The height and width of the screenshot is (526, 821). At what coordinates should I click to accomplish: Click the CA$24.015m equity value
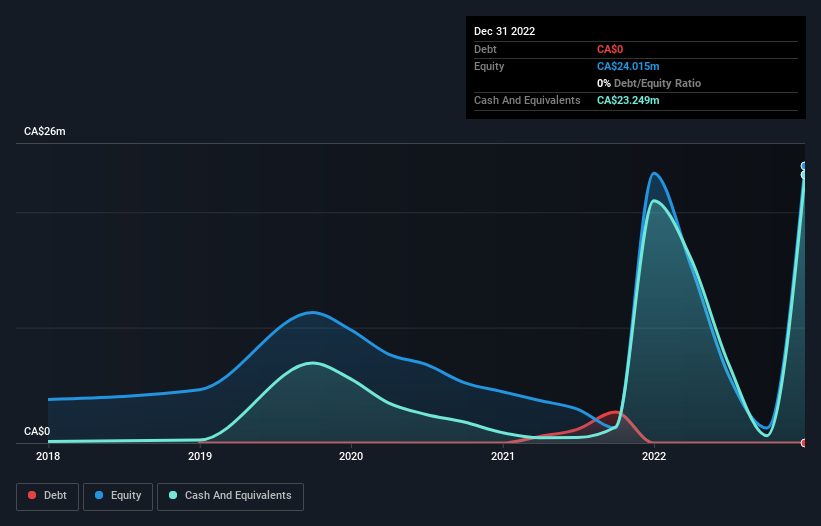pyautogui.click(x=628, y=66)
